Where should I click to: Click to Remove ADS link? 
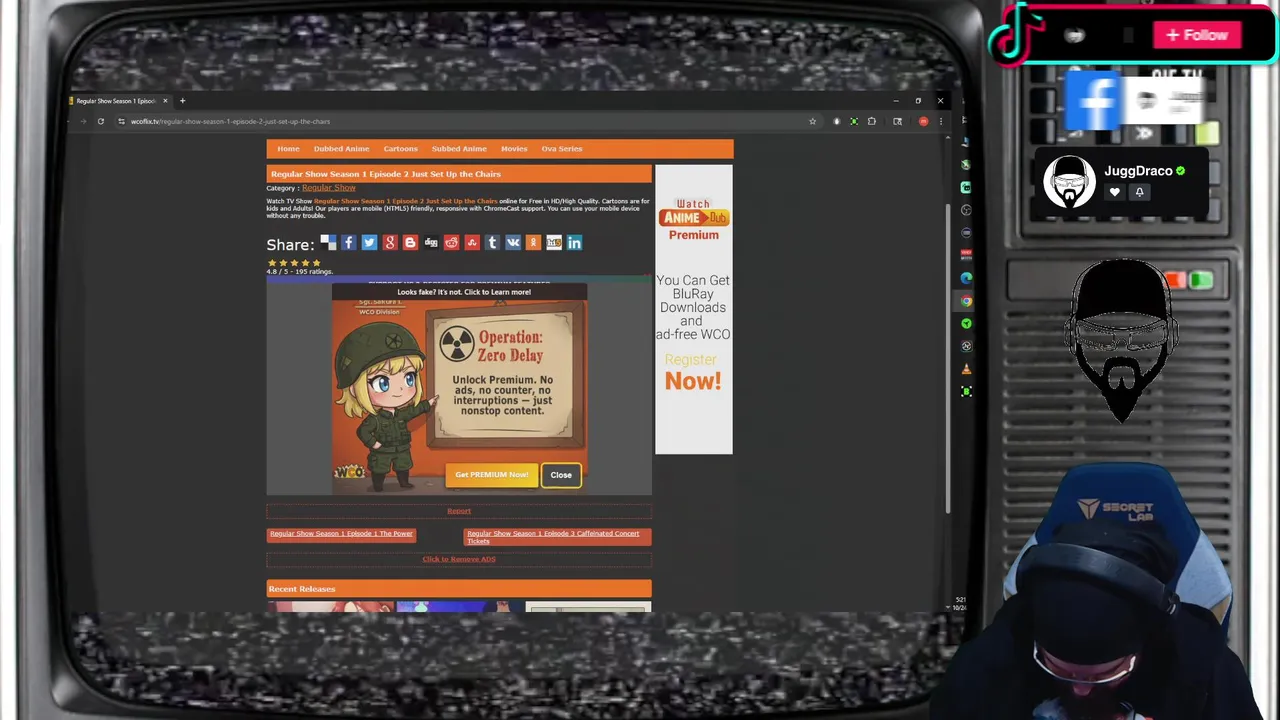(x=459, y=559)
